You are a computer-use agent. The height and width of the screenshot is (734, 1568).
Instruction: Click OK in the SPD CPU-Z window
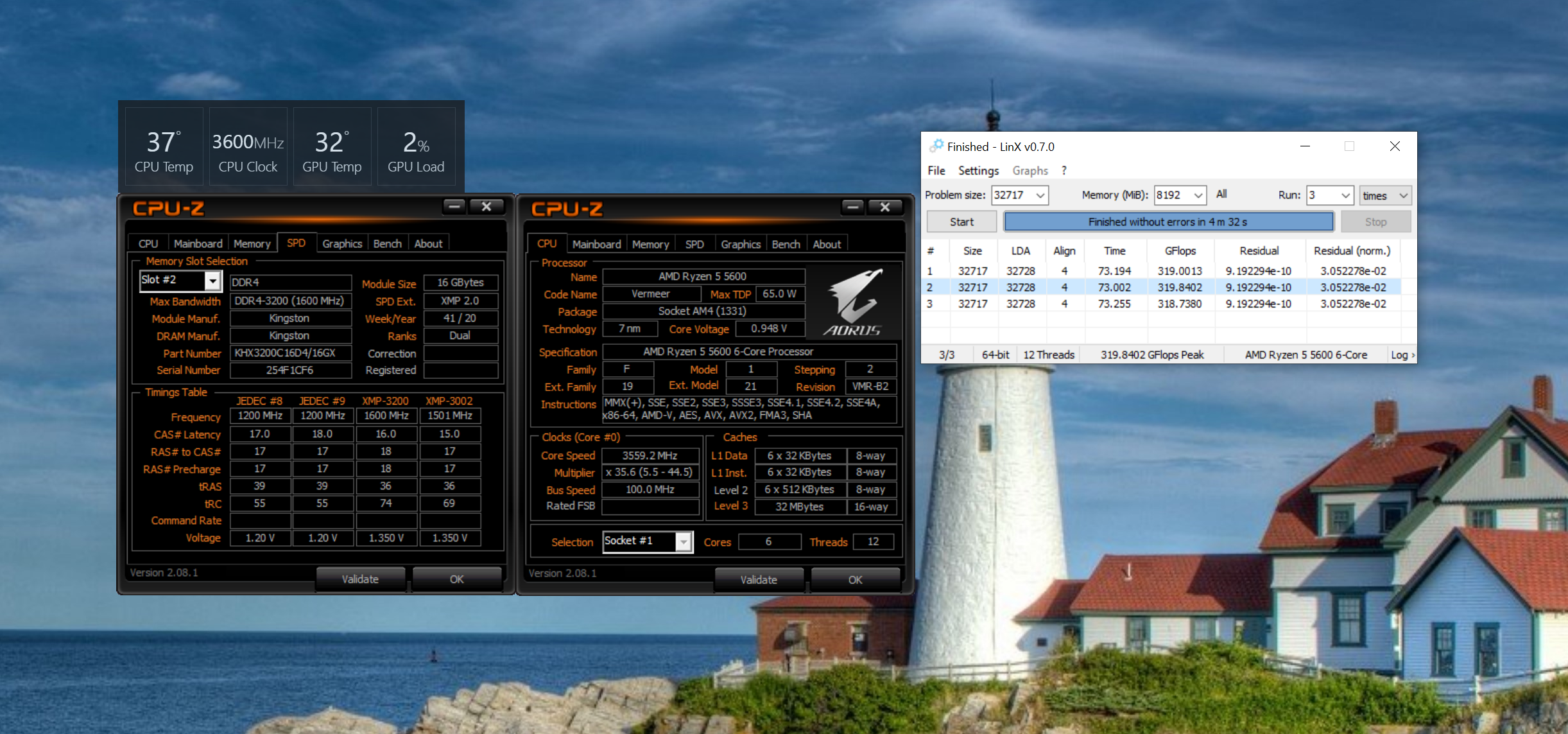pos(456,579)
